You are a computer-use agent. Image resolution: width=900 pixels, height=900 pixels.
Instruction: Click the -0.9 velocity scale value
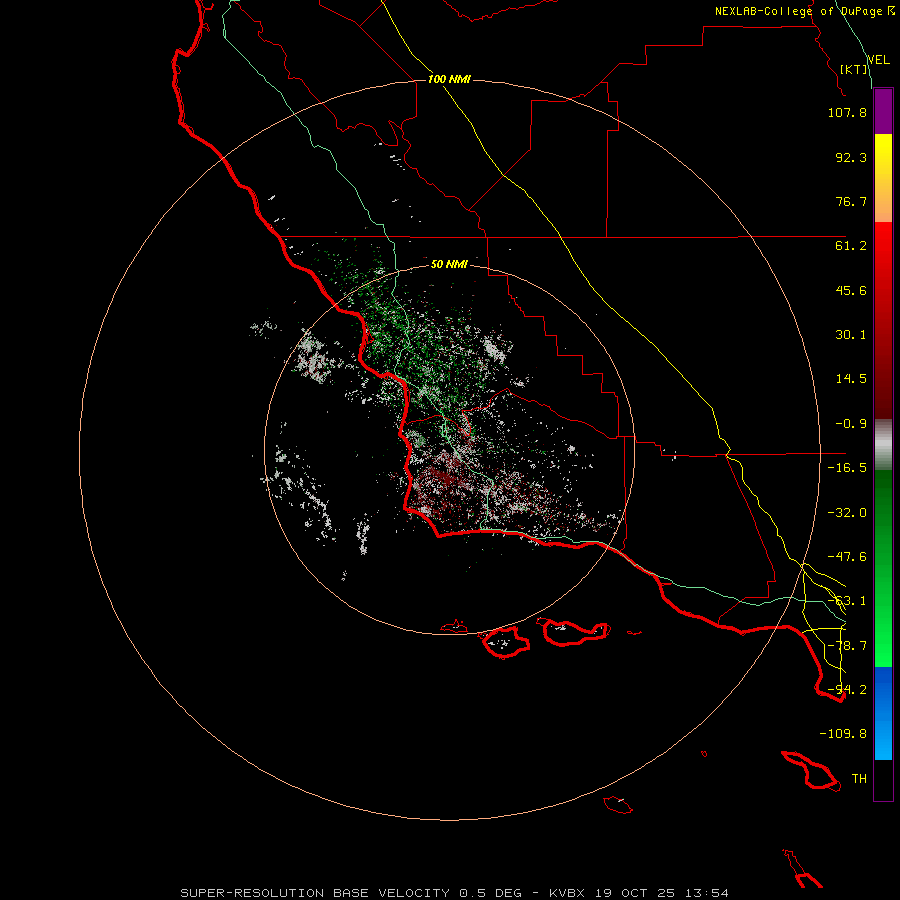click(851, 424)
